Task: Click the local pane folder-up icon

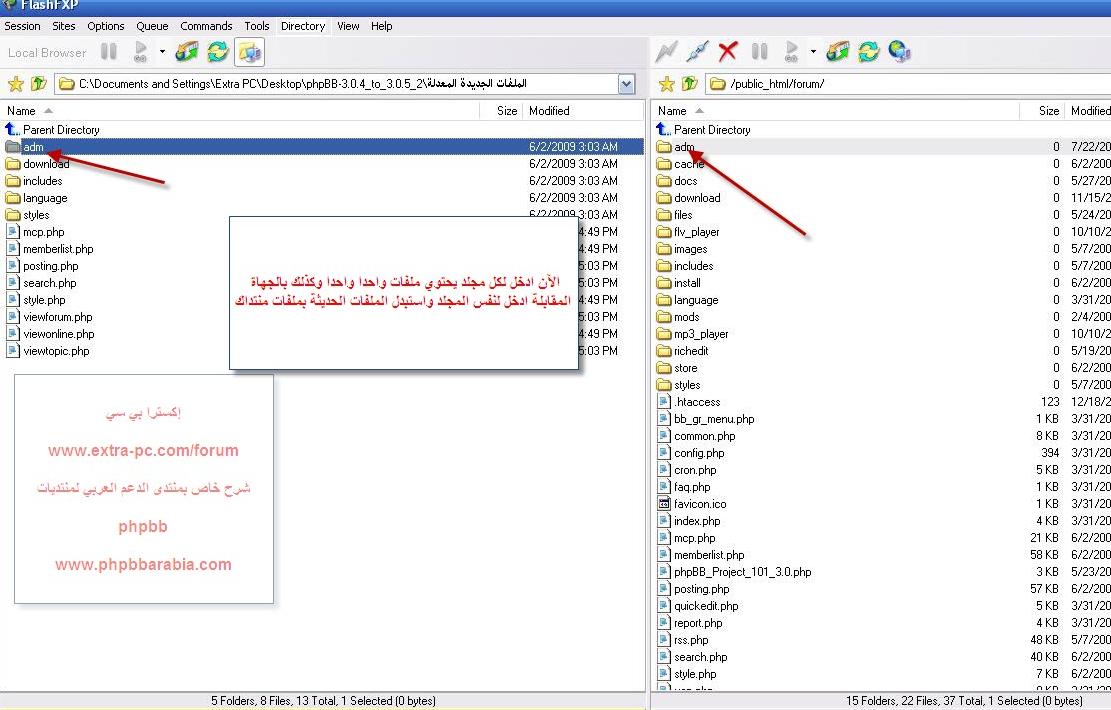Action: click(x=39, y=84)
